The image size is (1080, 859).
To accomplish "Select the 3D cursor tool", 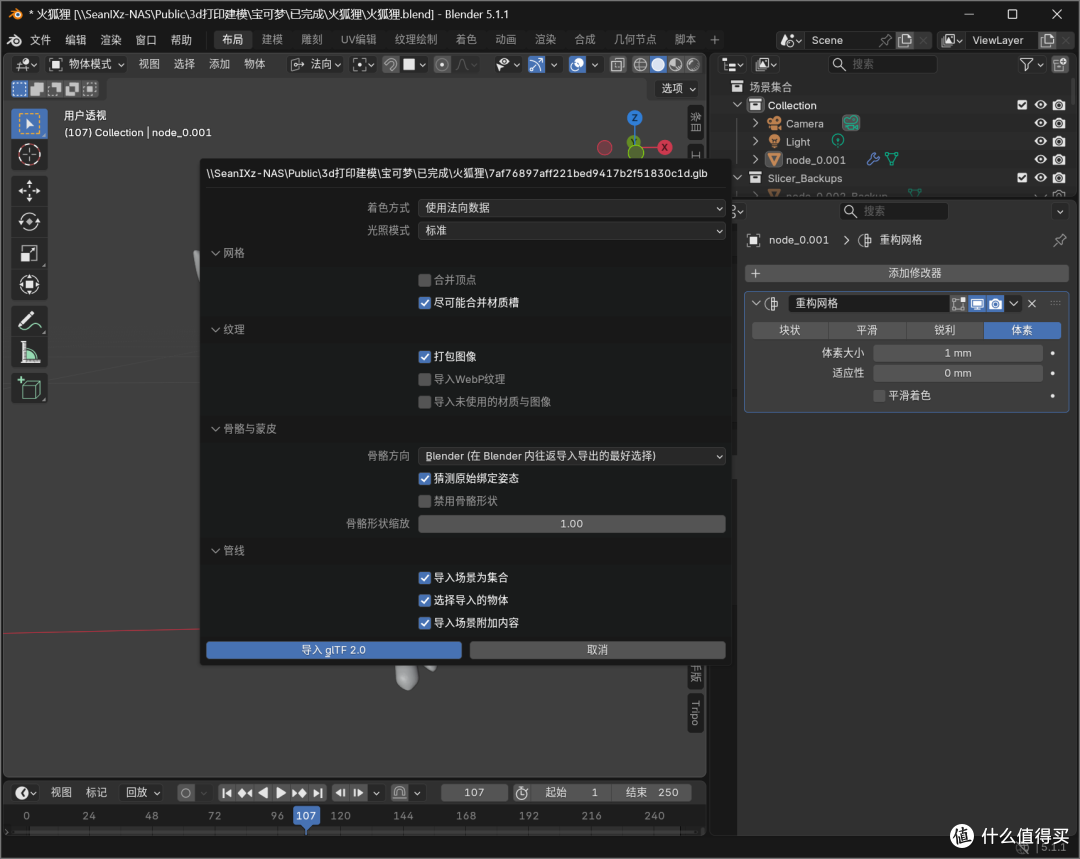I will (x=29, y=155).
